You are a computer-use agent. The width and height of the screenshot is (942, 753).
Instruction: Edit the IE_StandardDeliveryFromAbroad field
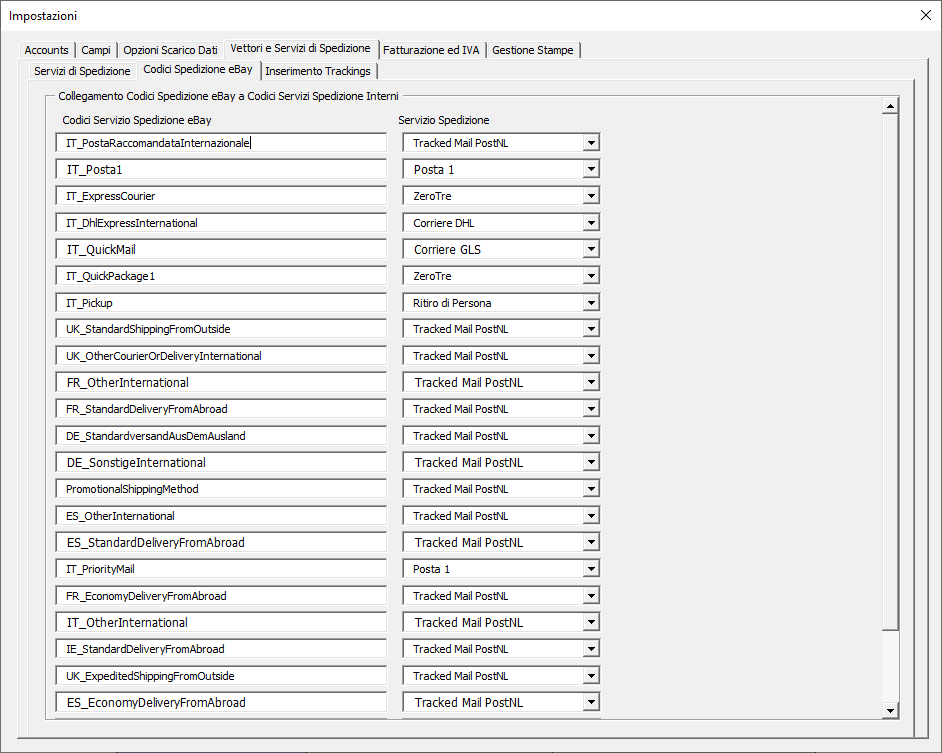pyautogui.click(x=221, y=649)
